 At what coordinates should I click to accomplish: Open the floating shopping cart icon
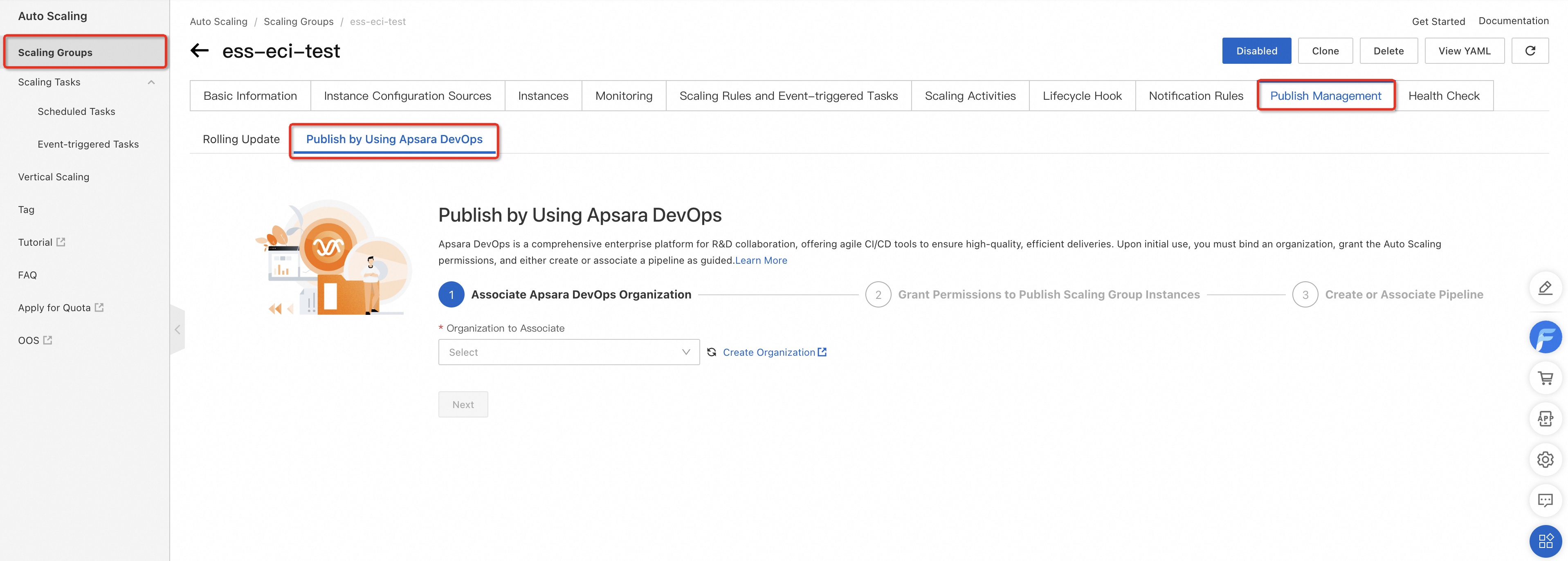point(1545,378)
